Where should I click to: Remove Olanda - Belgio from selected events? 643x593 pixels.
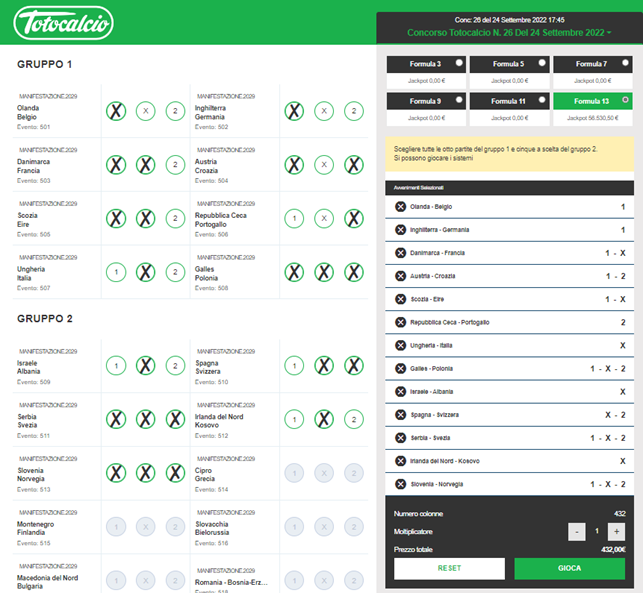point(400,207)
